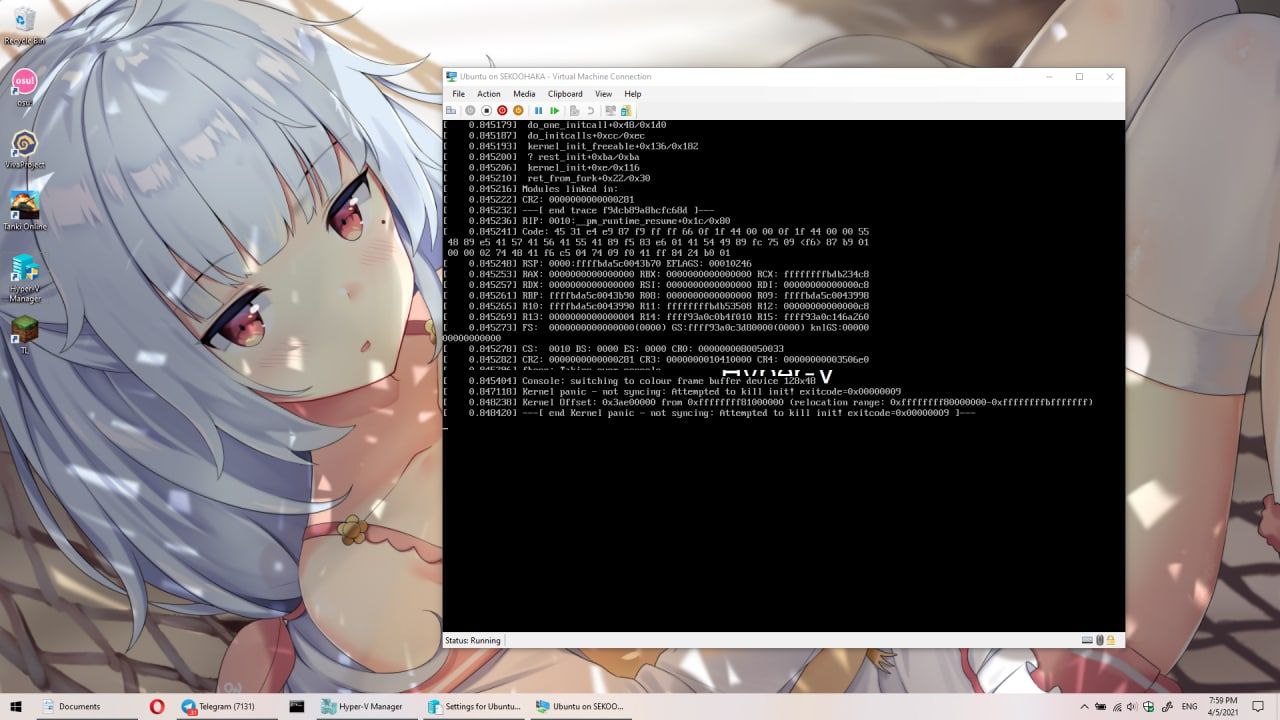Open Opera browser from taskbar
The width and height of the screenshot is (1280, 720).
pyautogui.click(x=157, y=706)
